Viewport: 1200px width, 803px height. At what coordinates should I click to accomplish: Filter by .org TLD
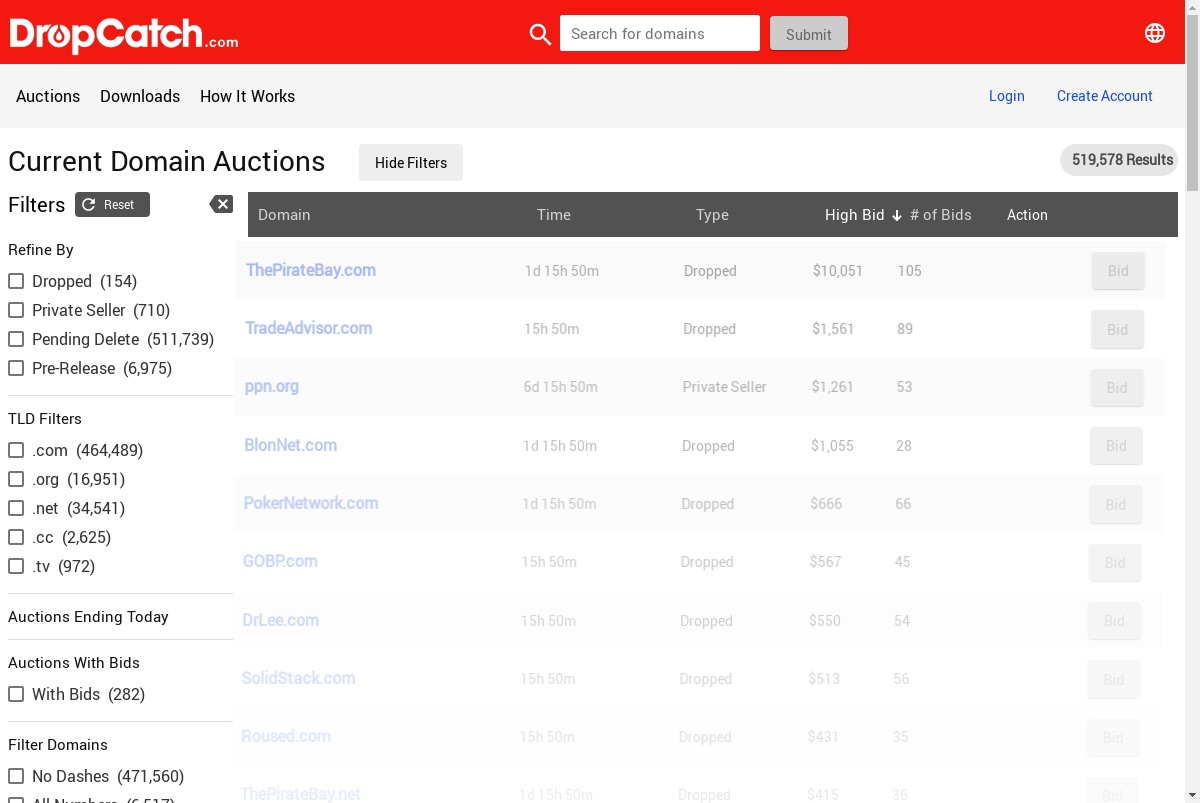(16, 479)
